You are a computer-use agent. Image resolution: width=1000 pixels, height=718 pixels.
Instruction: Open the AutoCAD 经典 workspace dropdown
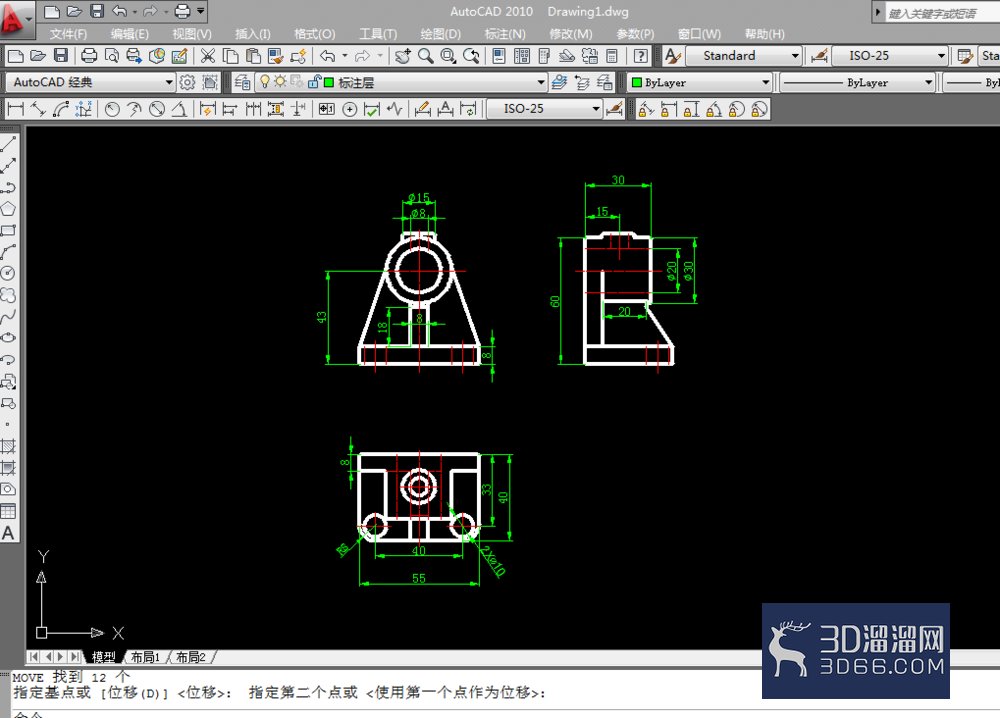[90, 82]
